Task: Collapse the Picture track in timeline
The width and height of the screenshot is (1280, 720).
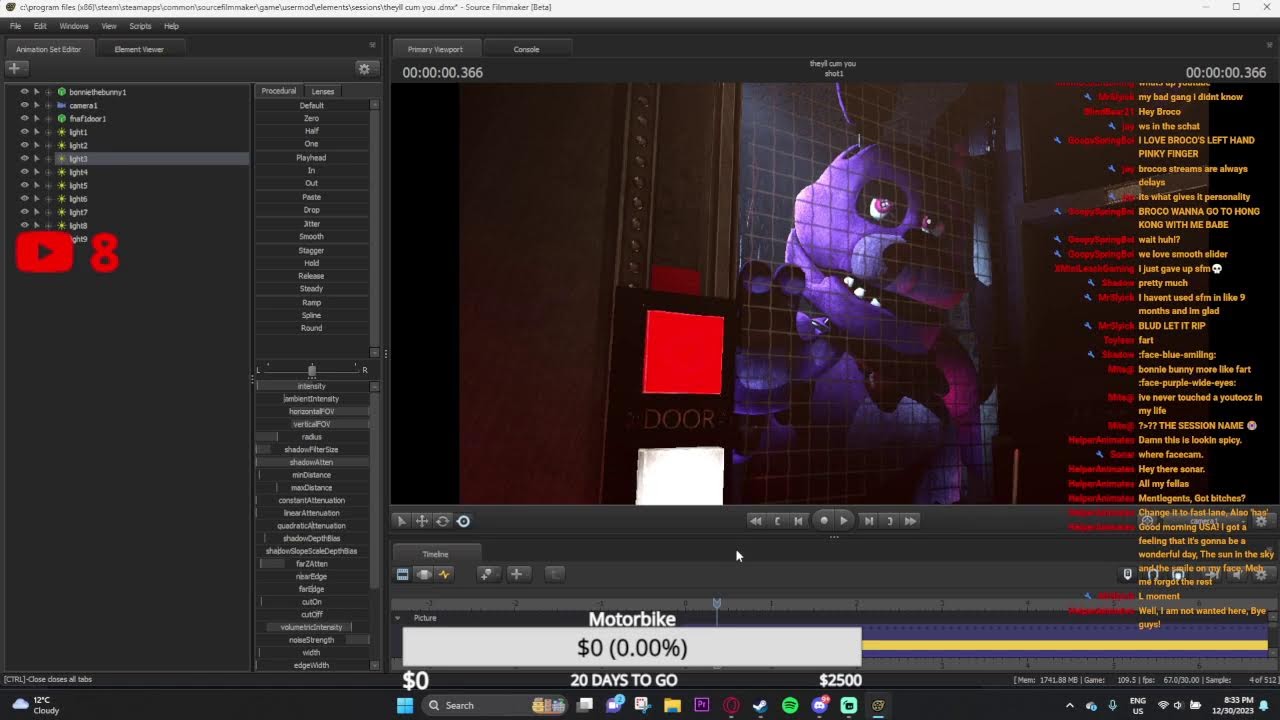Action: 397,618
